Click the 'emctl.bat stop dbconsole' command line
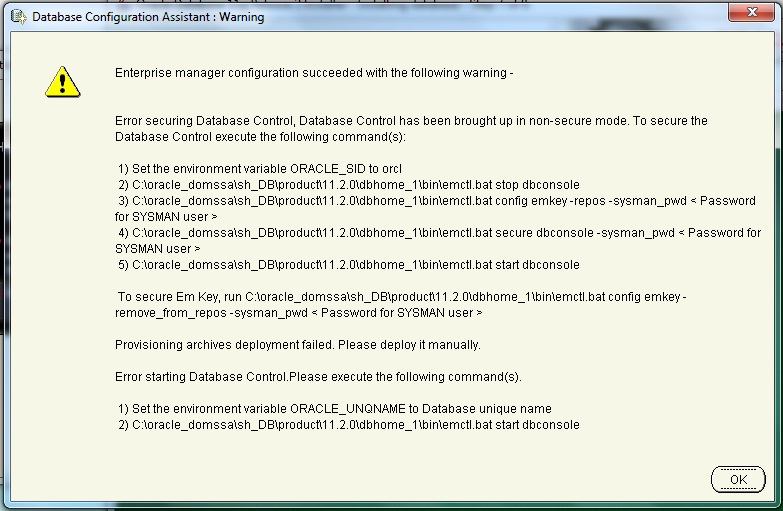The width and height of the screenshot is (783, 511). 348,185
